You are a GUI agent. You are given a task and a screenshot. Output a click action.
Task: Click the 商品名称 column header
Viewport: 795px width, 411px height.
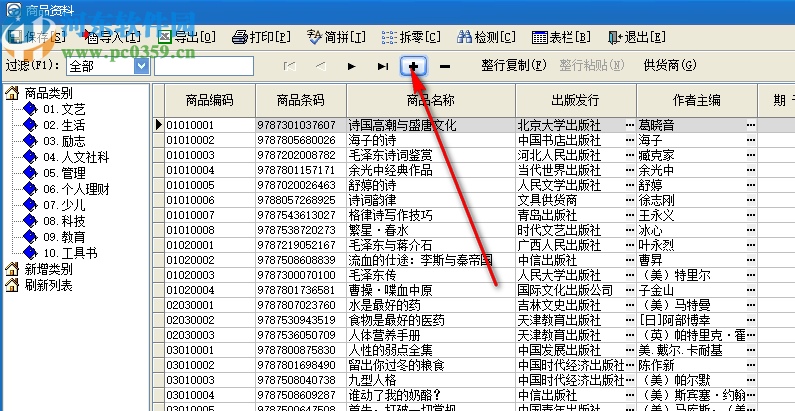tap(431, 100)
